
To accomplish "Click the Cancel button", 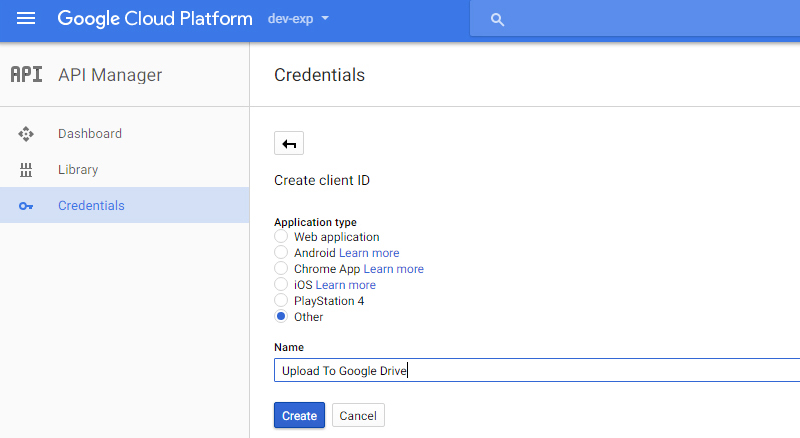I will [358, 416].
